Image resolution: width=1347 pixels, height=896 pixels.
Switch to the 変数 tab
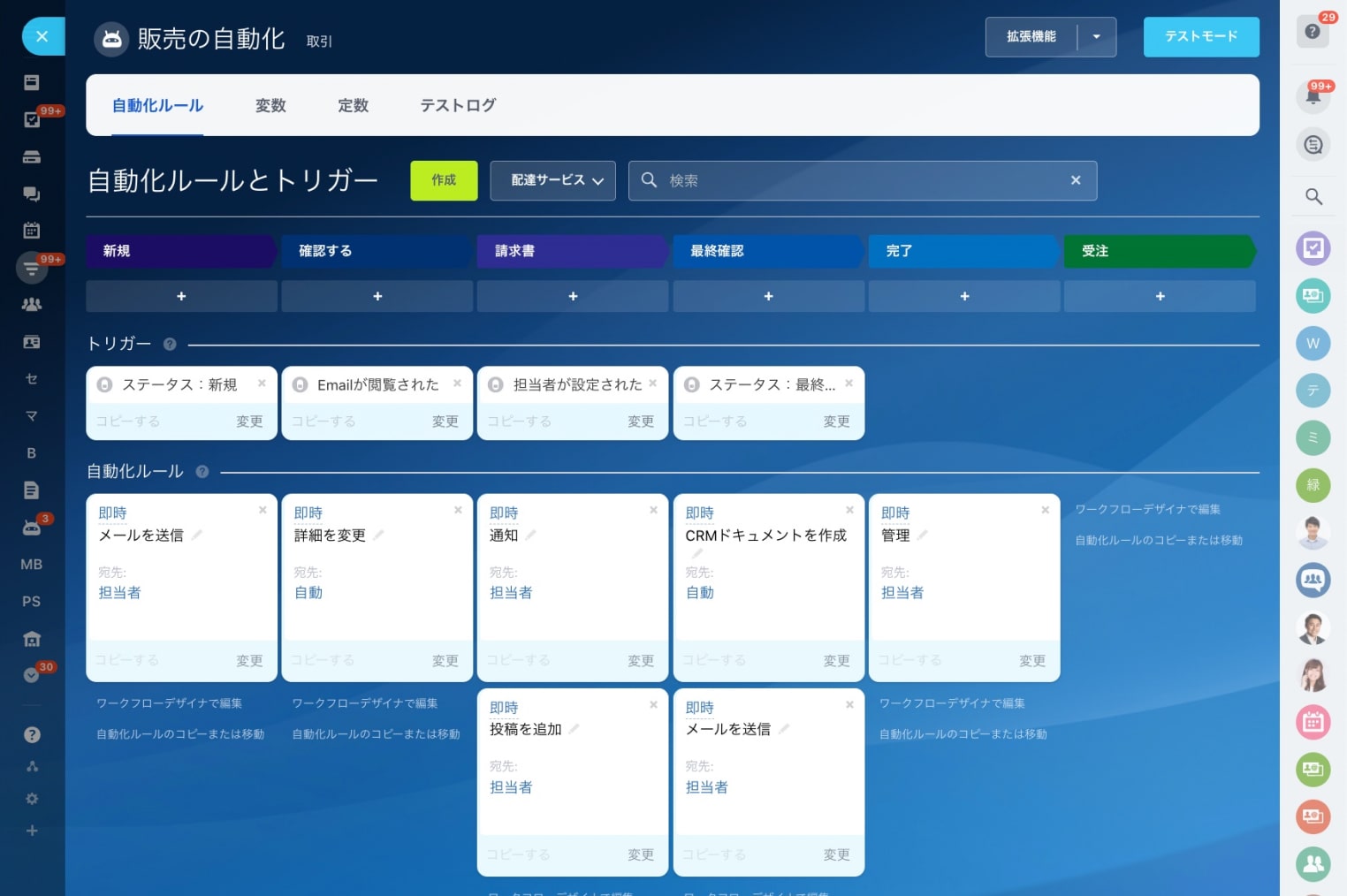pyautogui.click(x=270, y=106)
